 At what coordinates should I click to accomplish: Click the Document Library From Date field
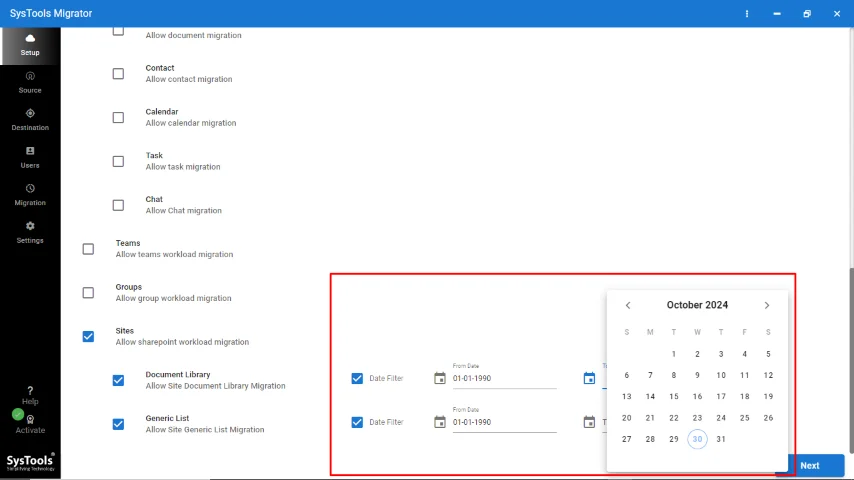tap(504, 378)
